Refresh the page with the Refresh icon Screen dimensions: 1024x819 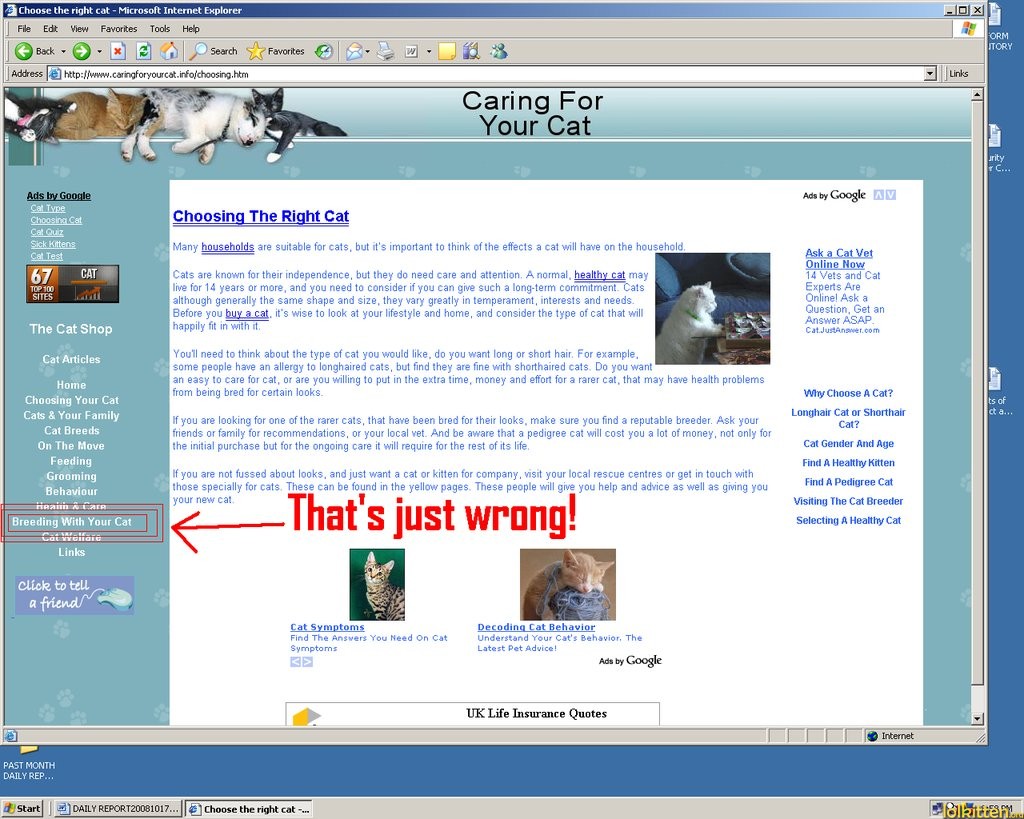click(144, 51)
